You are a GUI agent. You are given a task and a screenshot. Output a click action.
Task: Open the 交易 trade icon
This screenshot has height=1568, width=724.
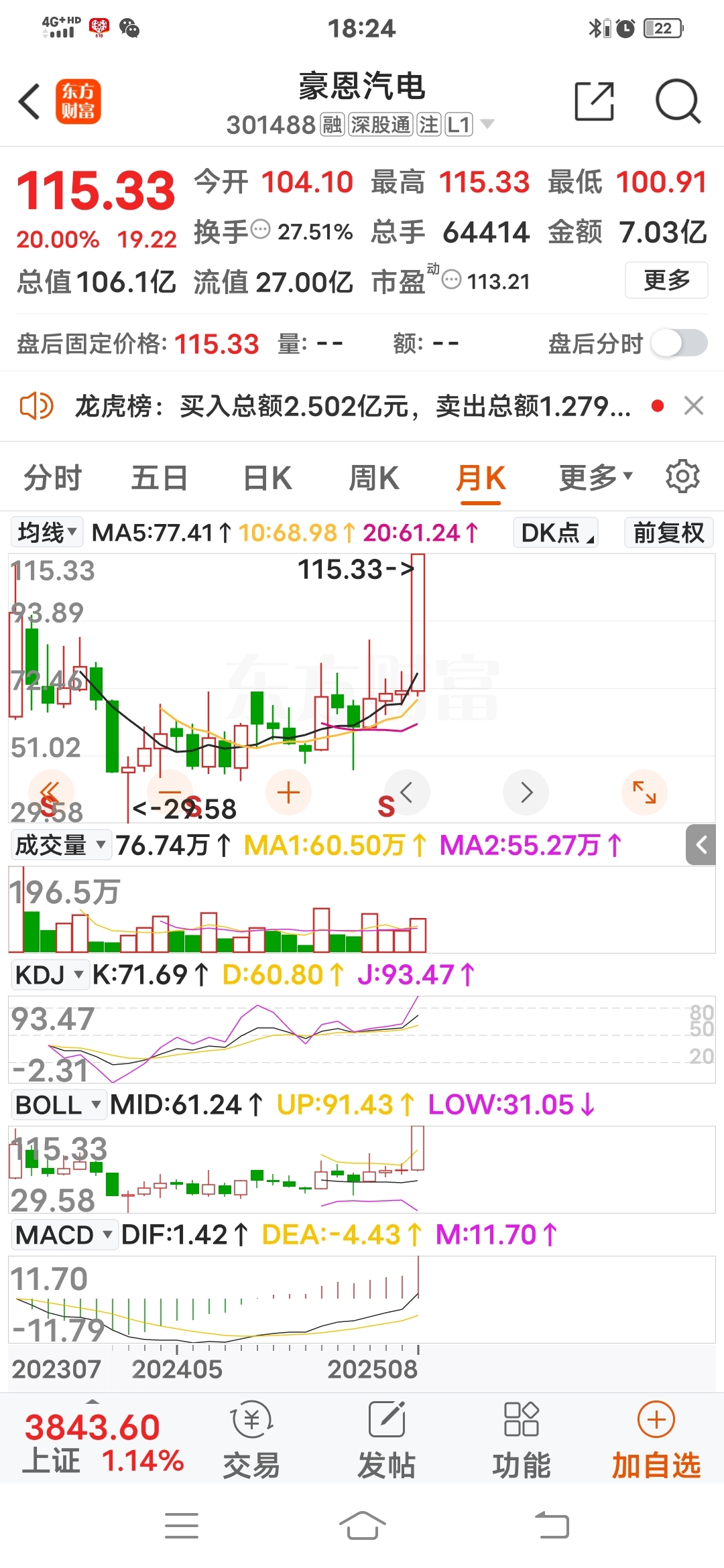[x=251, y=1439]
